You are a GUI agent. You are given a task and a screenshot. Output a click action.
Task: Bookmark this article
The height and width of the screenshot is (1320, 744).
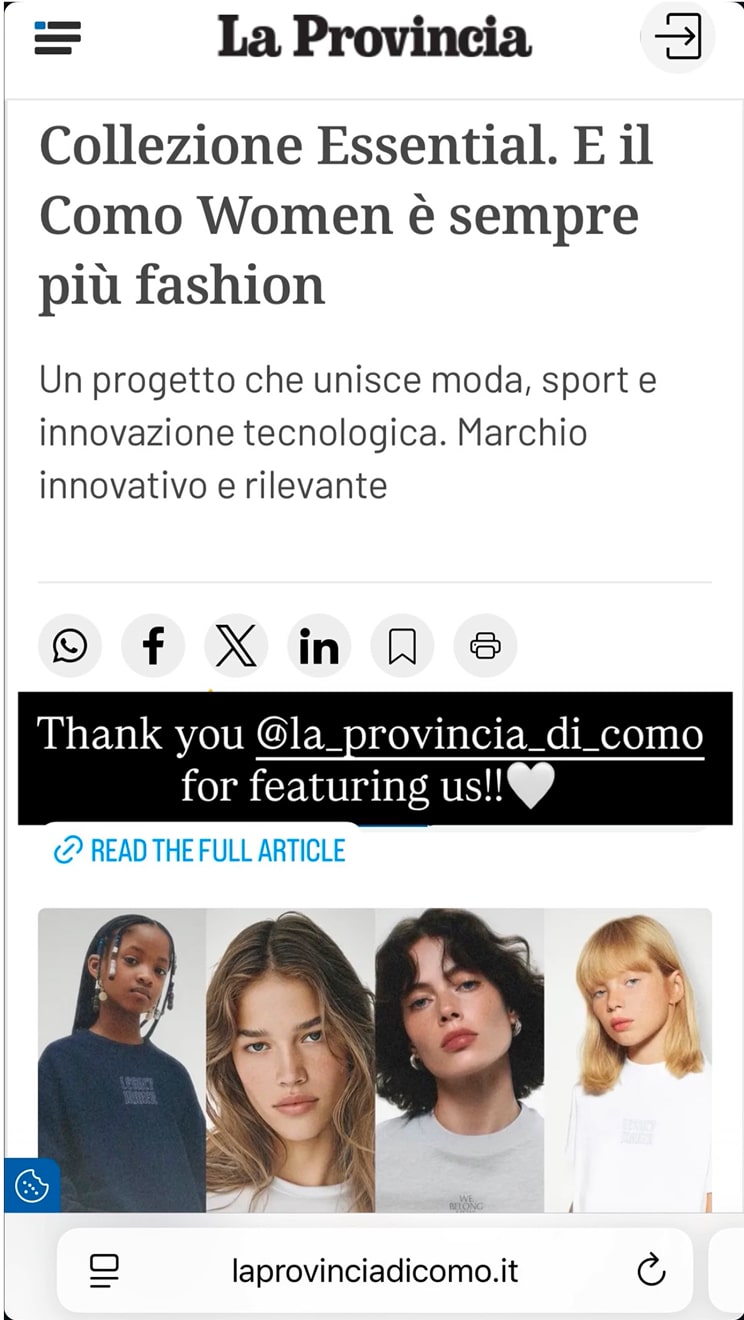(402, 647)
